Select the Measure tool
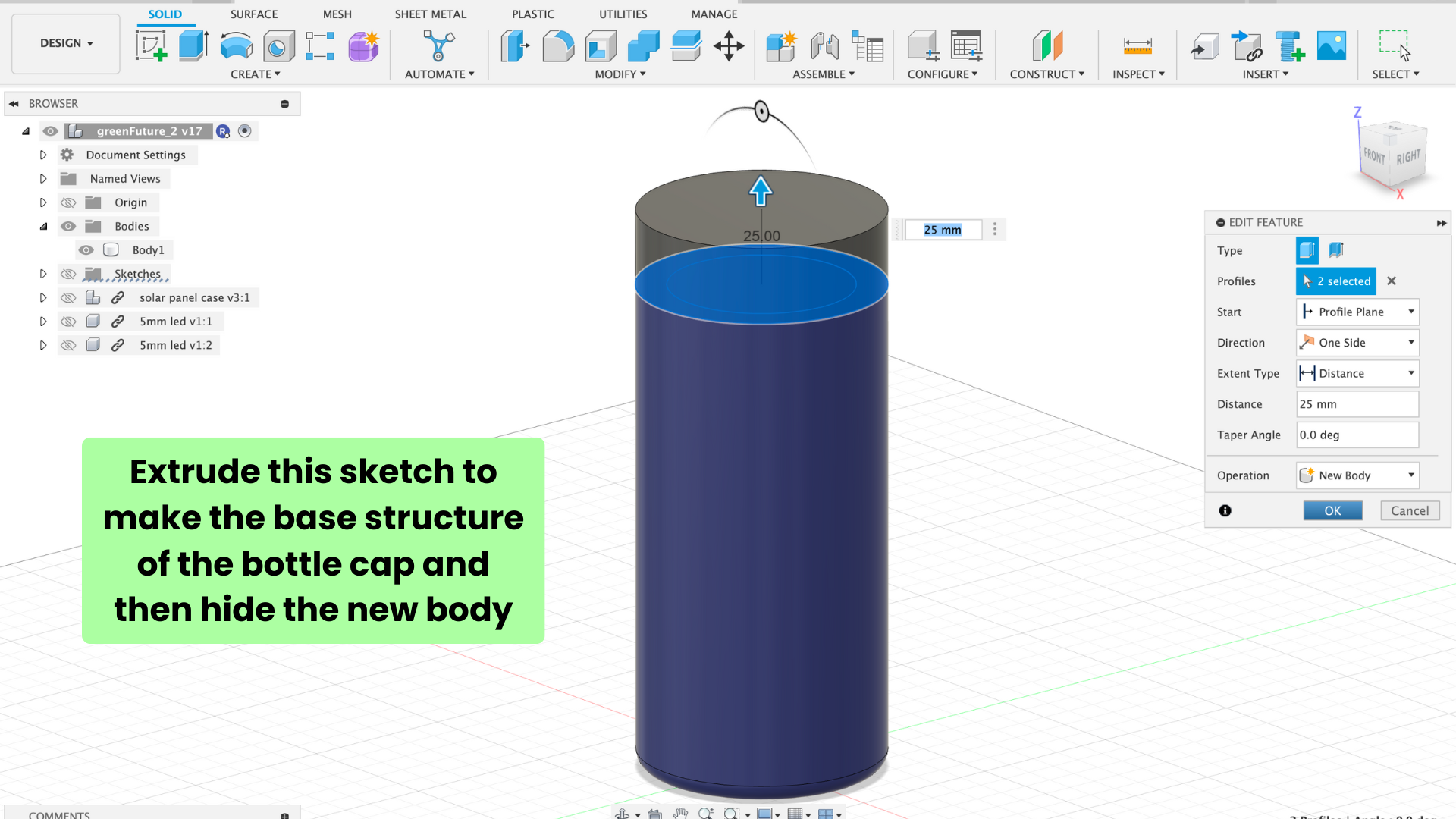 1137,46
